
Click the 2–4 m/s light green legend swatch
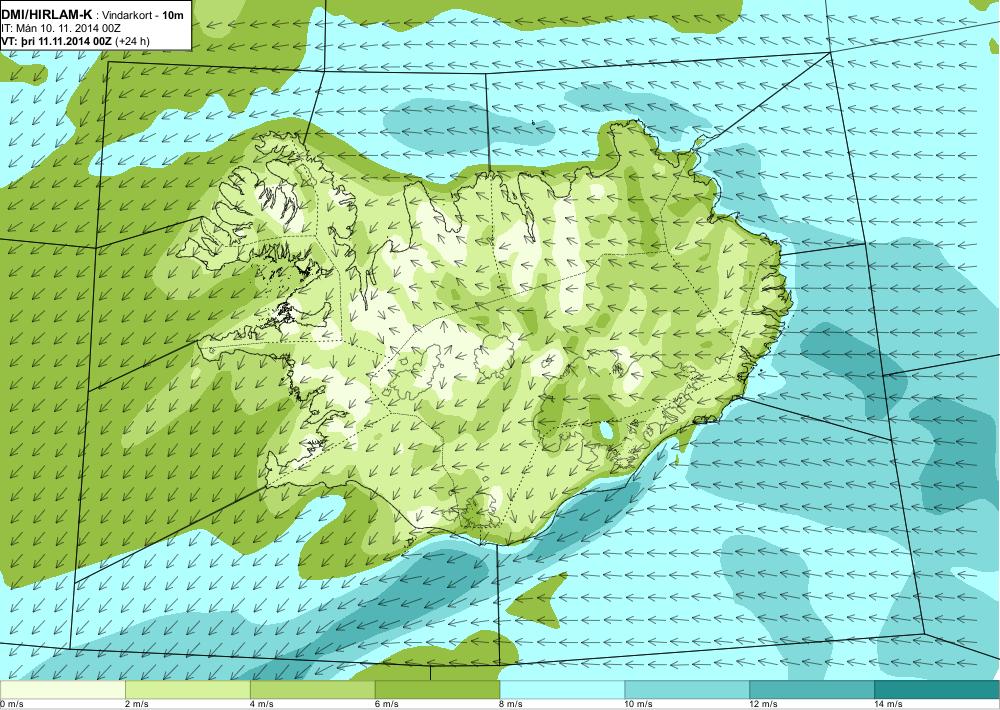pos(188,690)
